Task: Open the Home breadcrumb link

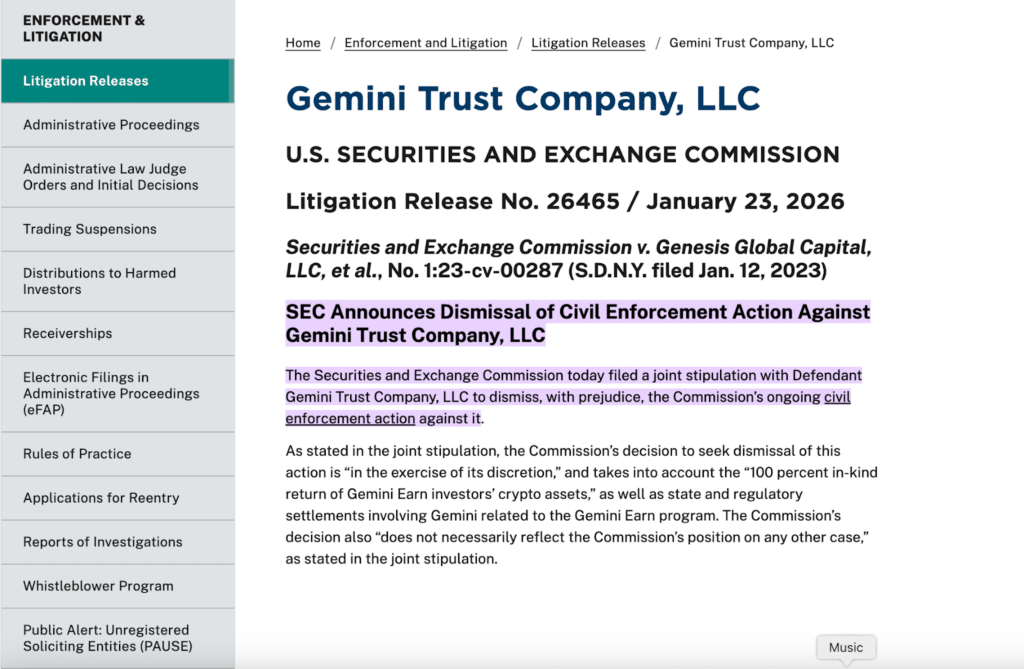Action: 302,43
